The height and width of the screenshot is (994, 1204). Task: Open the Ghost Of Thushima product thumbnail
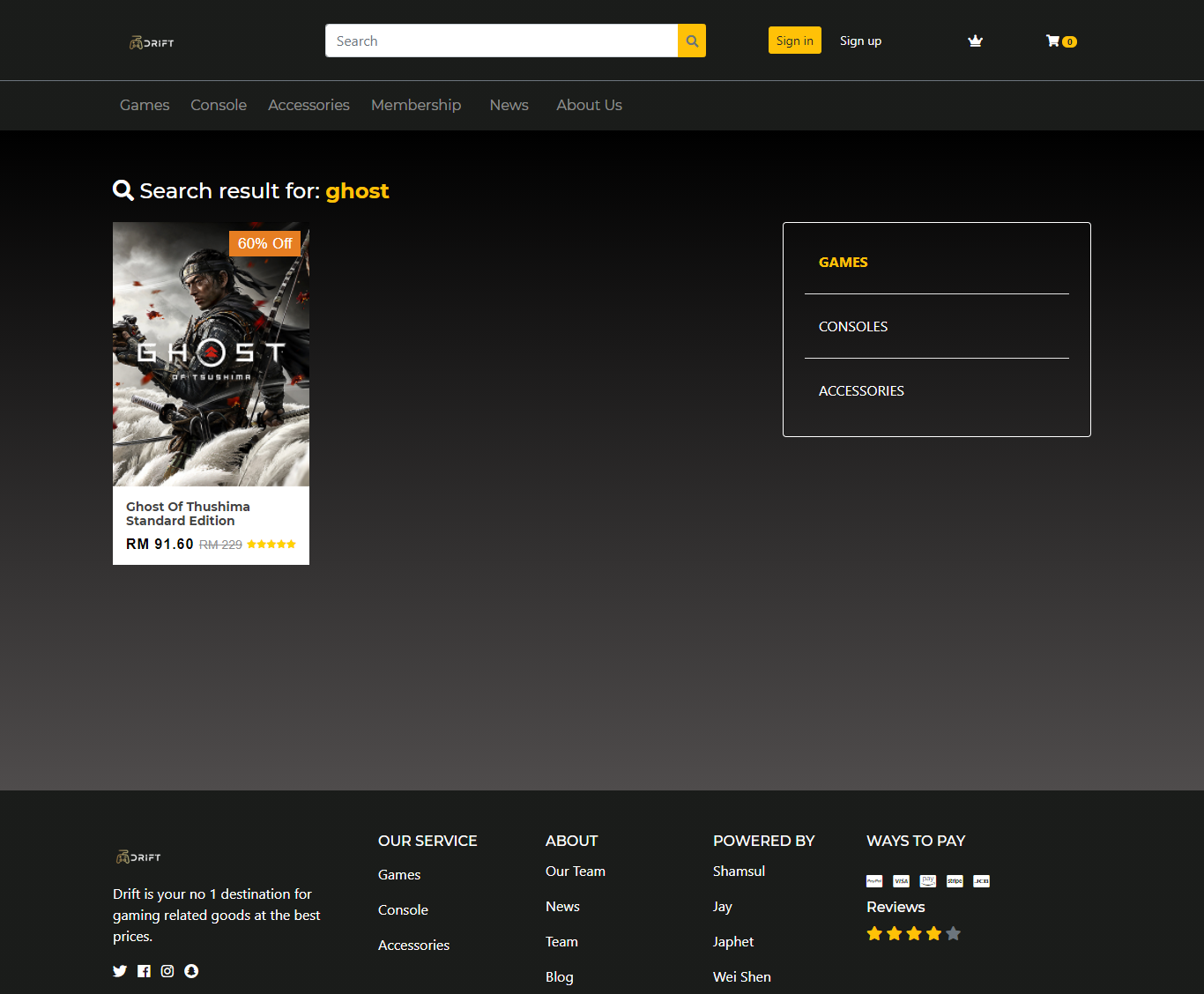[x=211, y=354]
